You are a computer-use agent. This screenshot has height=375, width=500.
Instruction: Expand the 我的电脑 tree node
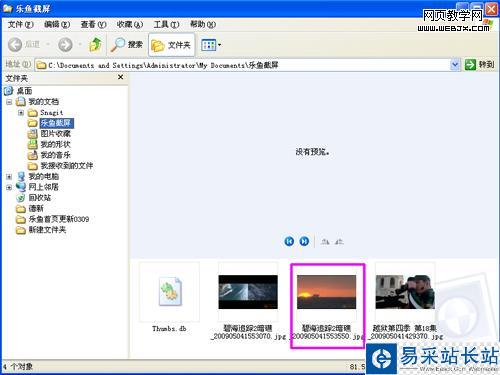[x=9, y=177]
